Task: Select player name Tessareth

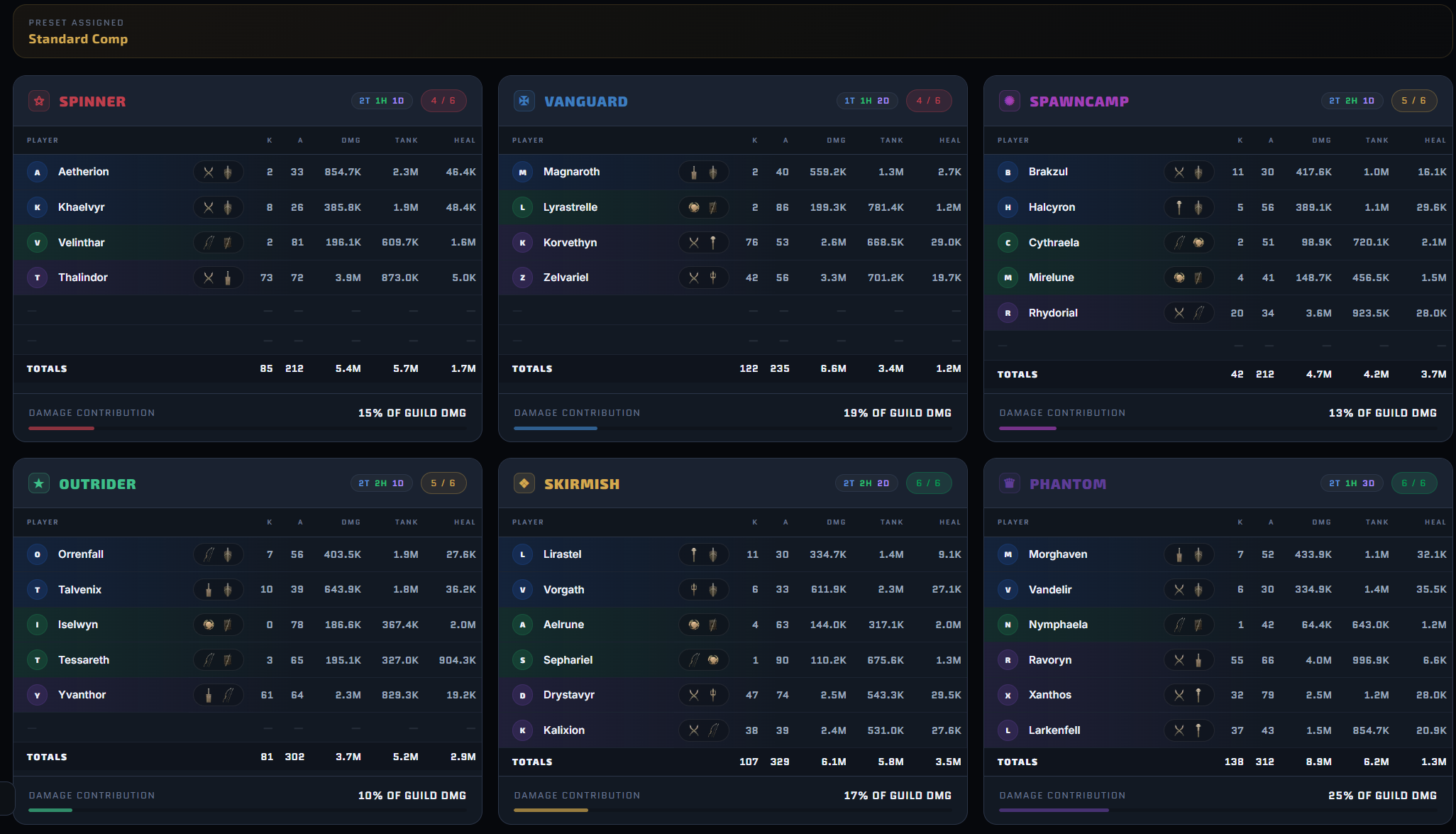Action: click(x=84, y=660)
